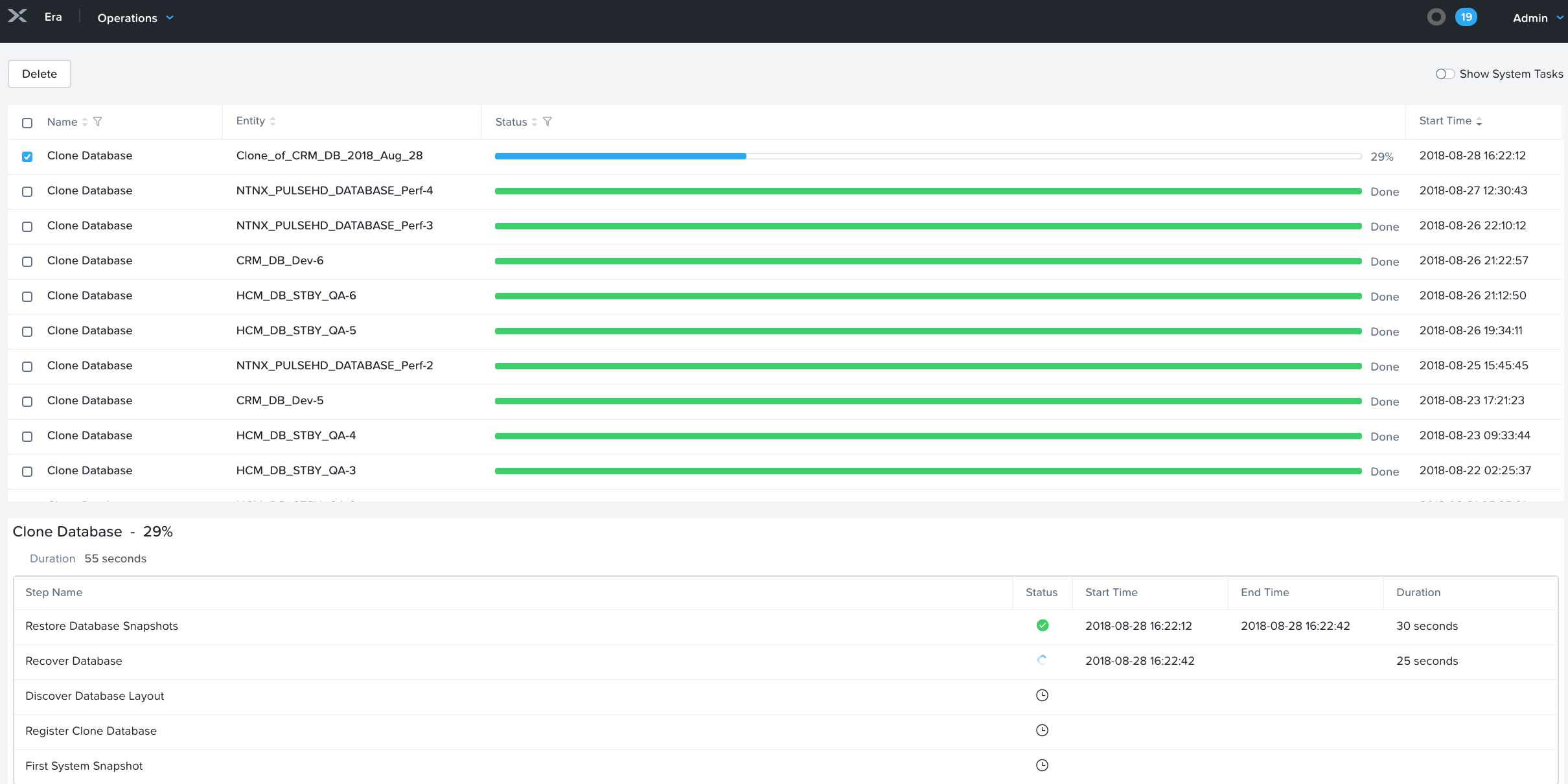The width and height of the screenshot is (1568, 784).
Task: Expand the Admin user dropdown
Action: (1537, 18)
